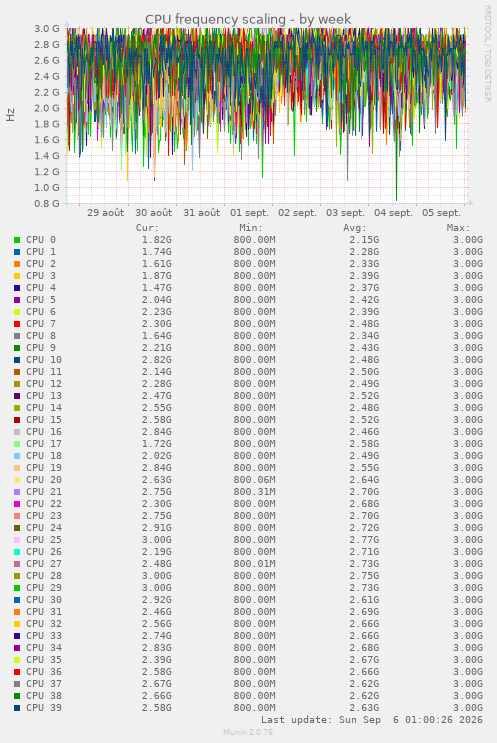This screenshot has width=497, height=743.
Task: Select the dark blue CPU 4 swatch
Action: pyautogui.click(x=17, y=288)
